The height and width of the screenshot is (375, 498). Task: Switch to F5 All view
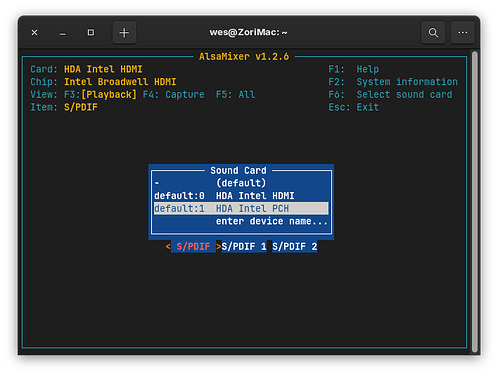pyautogui.click(x=235, y=95)
